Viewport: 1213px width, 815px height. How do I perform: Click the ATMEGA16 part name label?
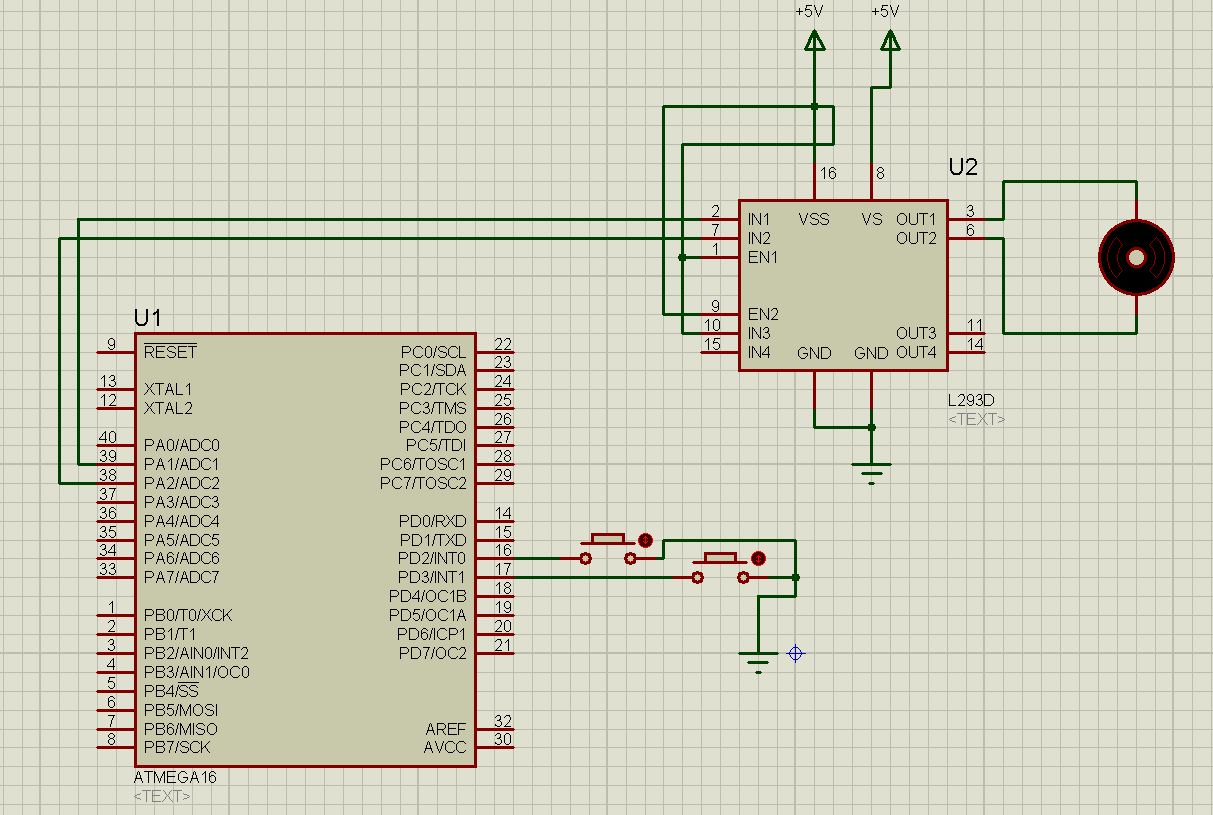(x=175, y=777)
